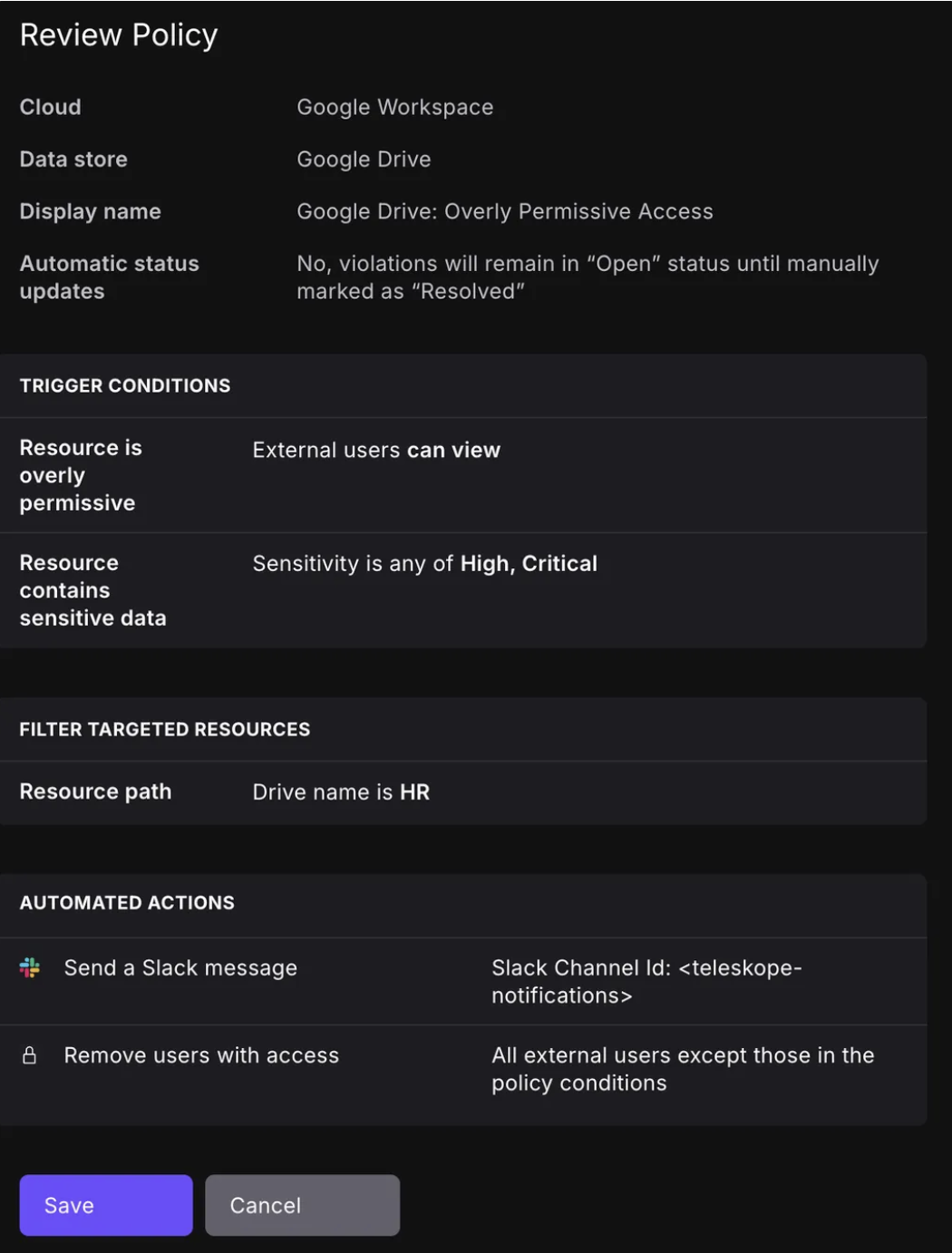Click the Send a Slack message action
This screenshot has height=1253, width=952.
(180, 967)
